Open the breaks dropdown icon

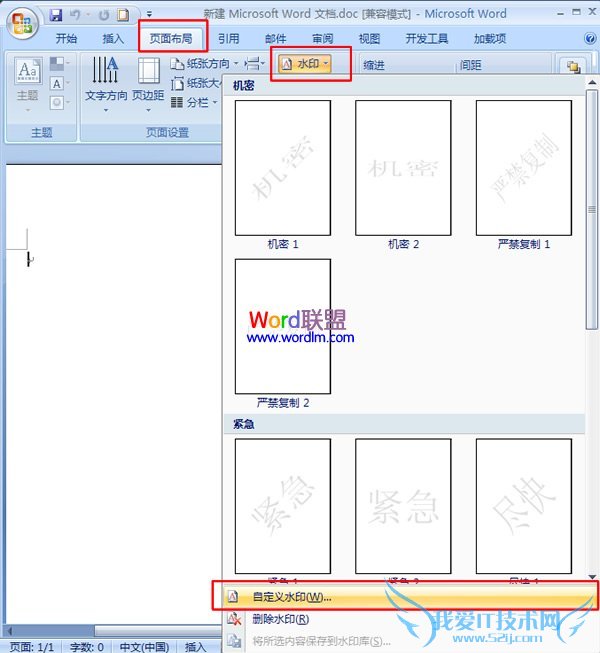tap(254, 64)
